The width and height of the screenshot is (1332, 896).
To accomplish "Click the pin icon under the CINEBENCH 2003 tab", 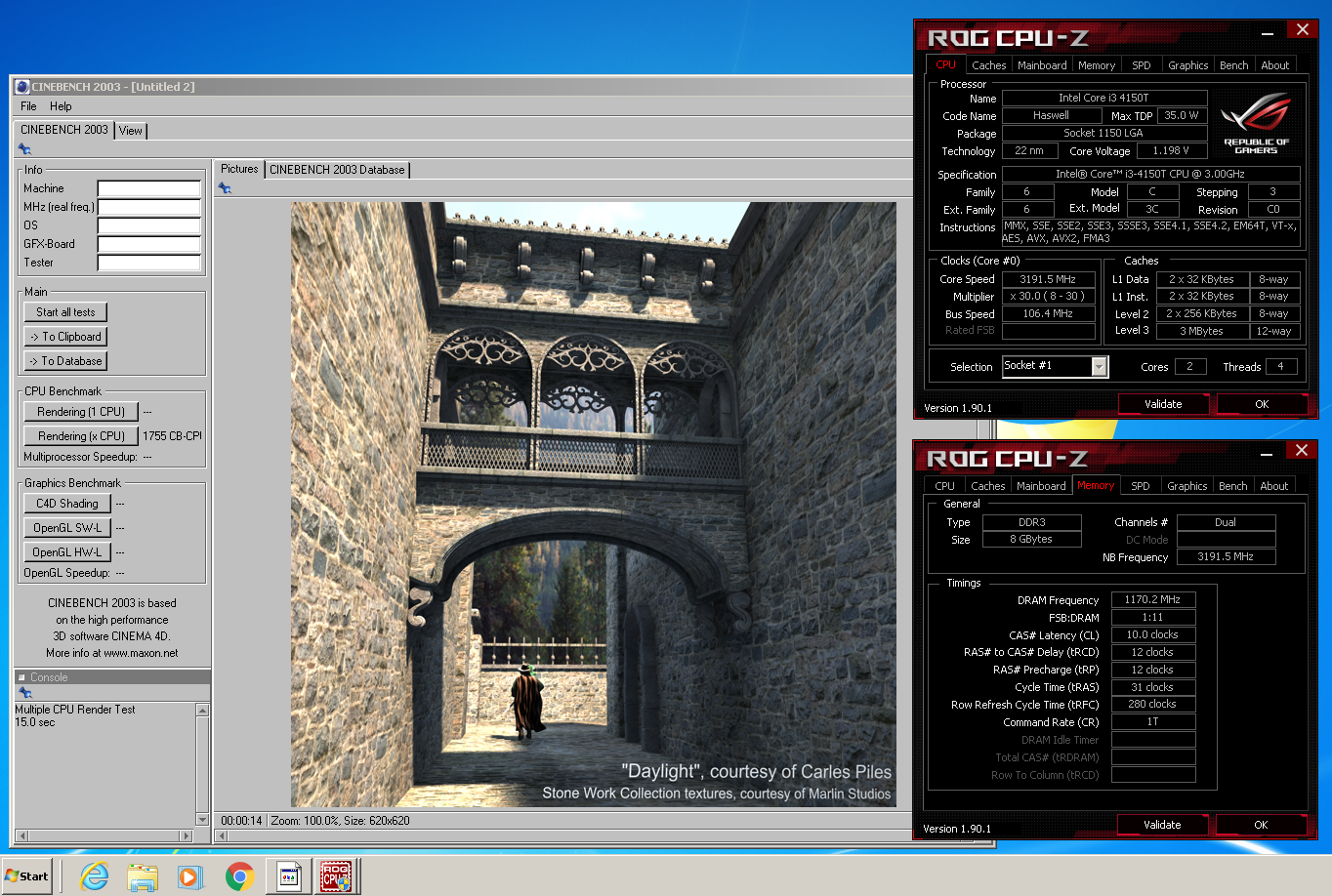I will [x=24, y=149].
